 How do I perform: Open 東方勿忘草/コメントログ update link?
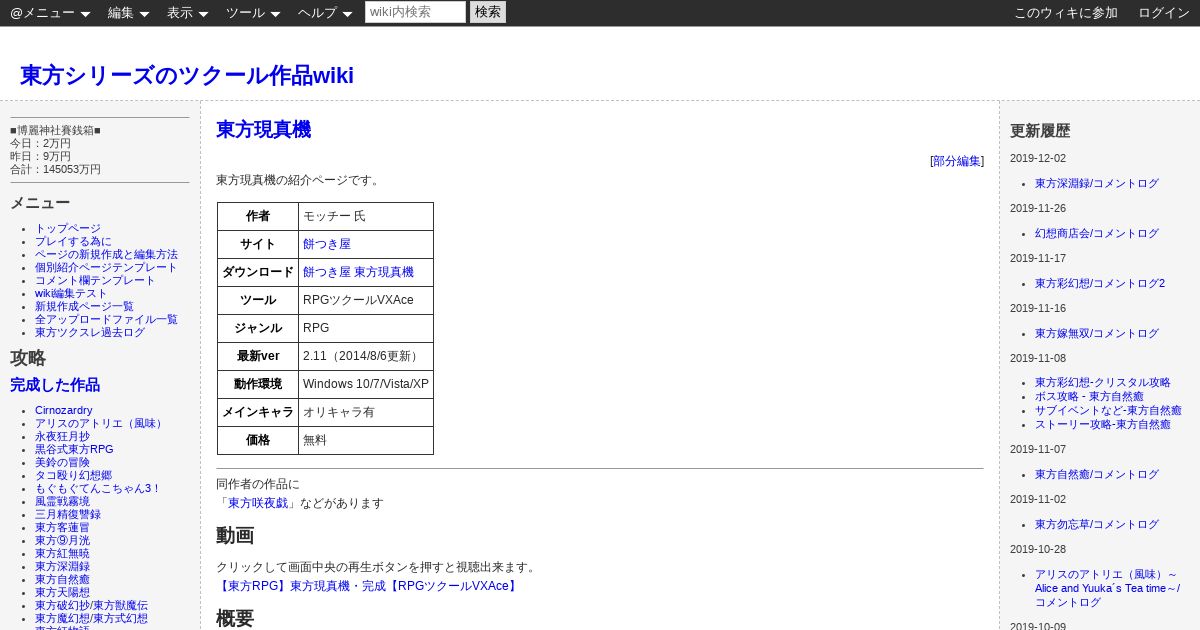coord(1097,524)
